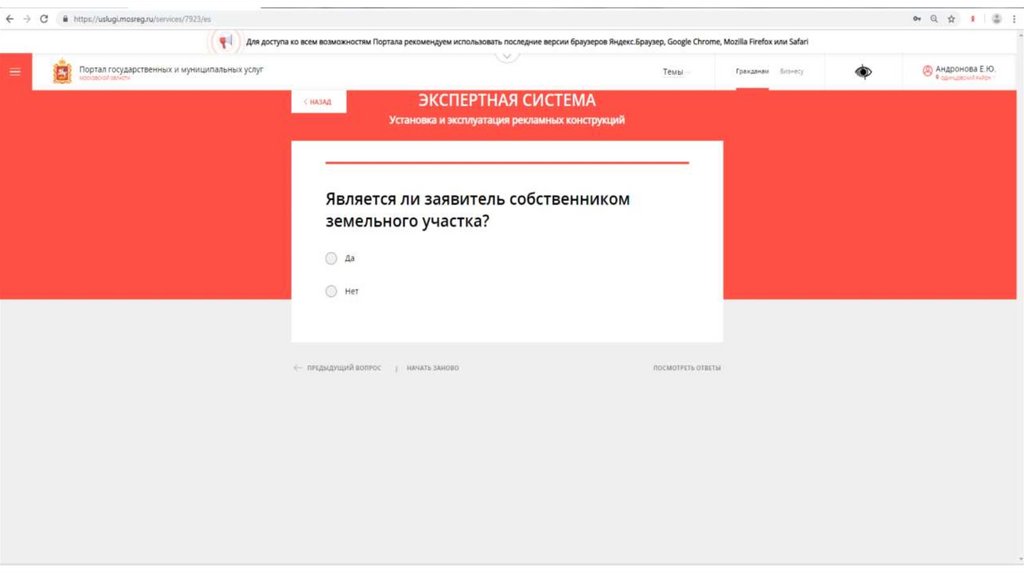Viewport: 1024px width, 574px height.
Task: Open saved passwords key icon
Action: [917, 19]
